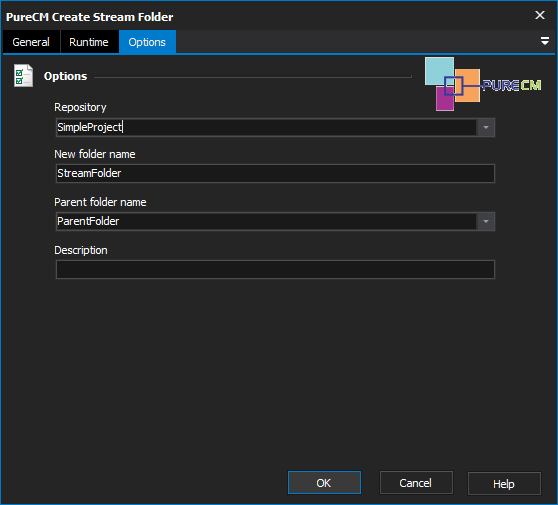Click the Cancel button
Image resolution: width=558 pixels, height=505 pixels.
[416, 483]
